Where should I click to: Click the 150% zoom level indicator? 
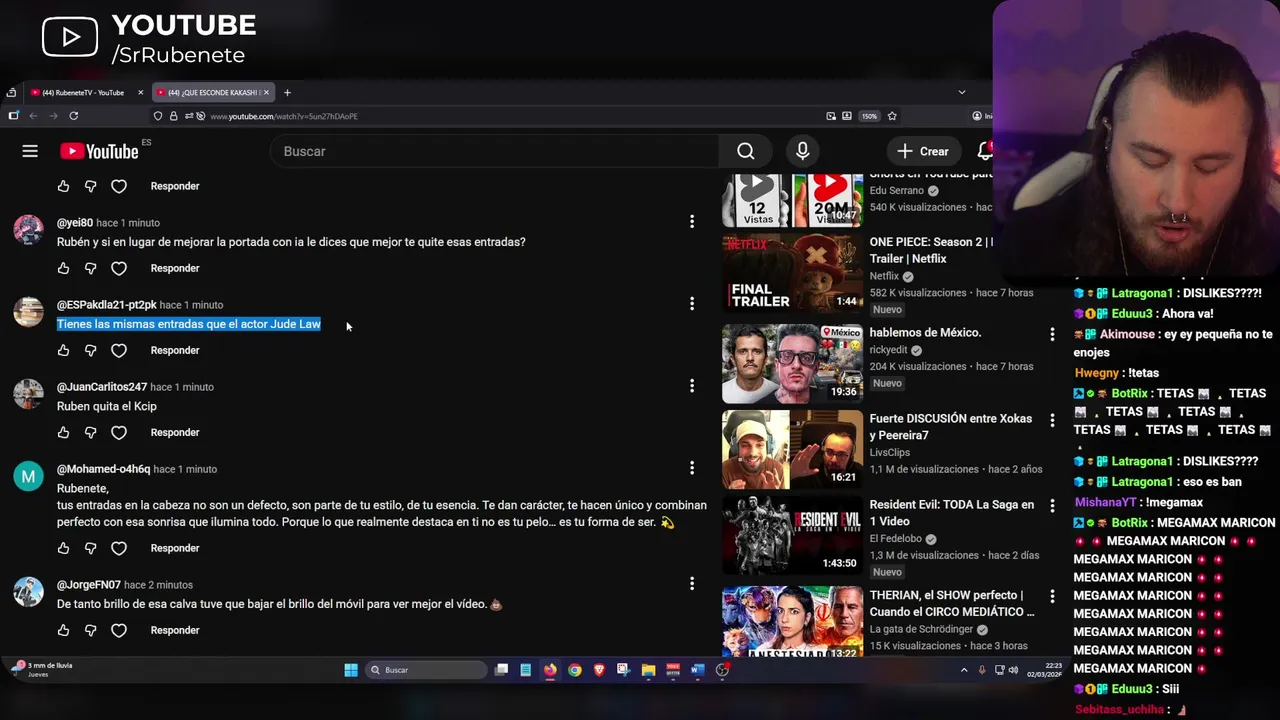869,116
